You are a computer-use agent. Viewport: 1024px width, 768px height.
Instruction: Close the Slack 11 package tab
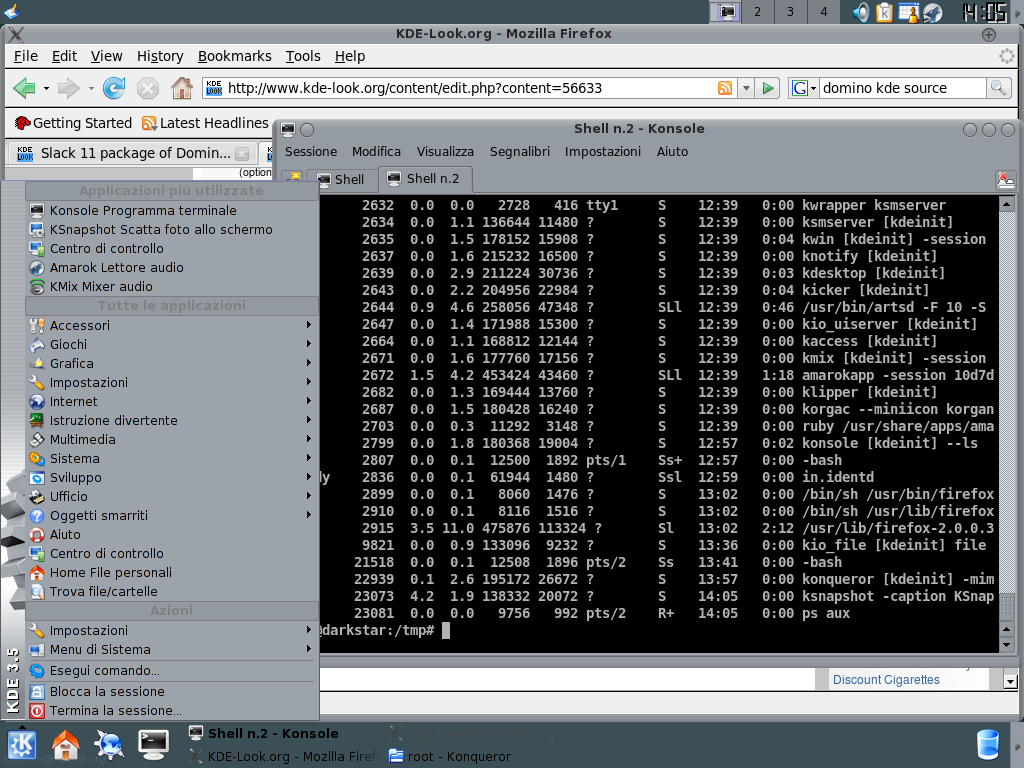coord(242,153)
